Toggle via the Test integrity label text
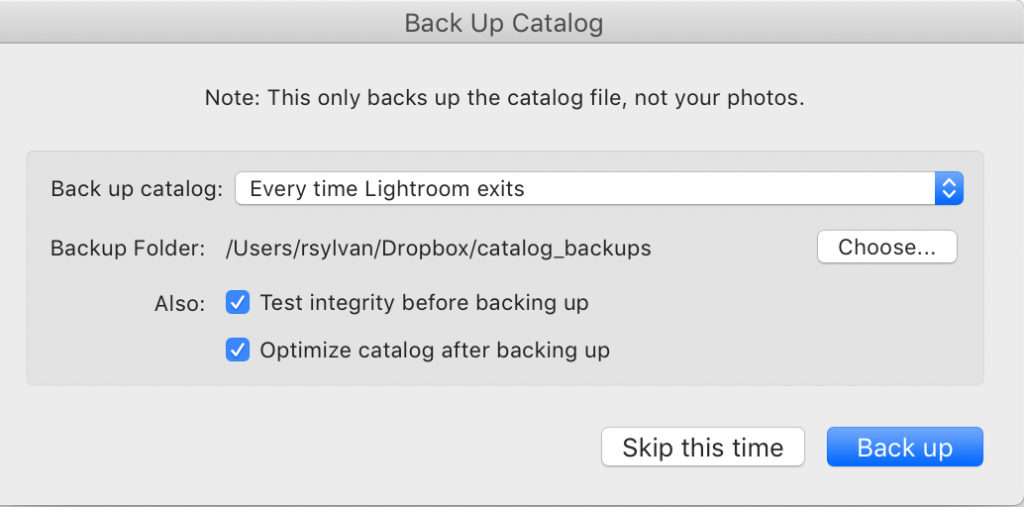This screenshot has width=1024, height=507. (424, 302)
